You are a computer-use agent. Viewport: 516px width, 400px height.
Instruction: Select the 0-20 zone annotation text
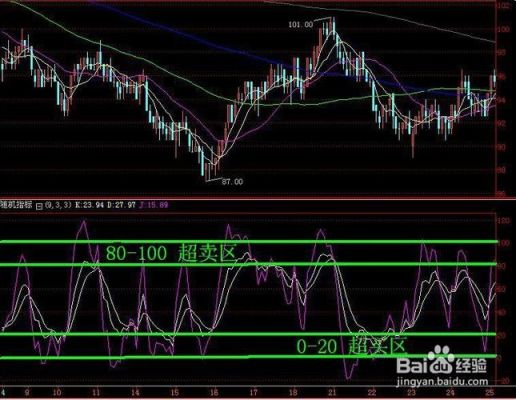352,346
